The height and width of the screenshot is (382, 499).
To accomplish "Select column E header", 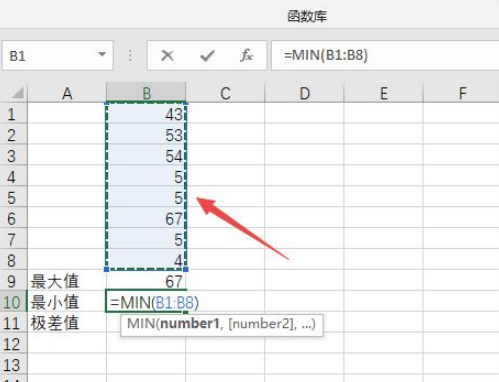I will [384, 93].
